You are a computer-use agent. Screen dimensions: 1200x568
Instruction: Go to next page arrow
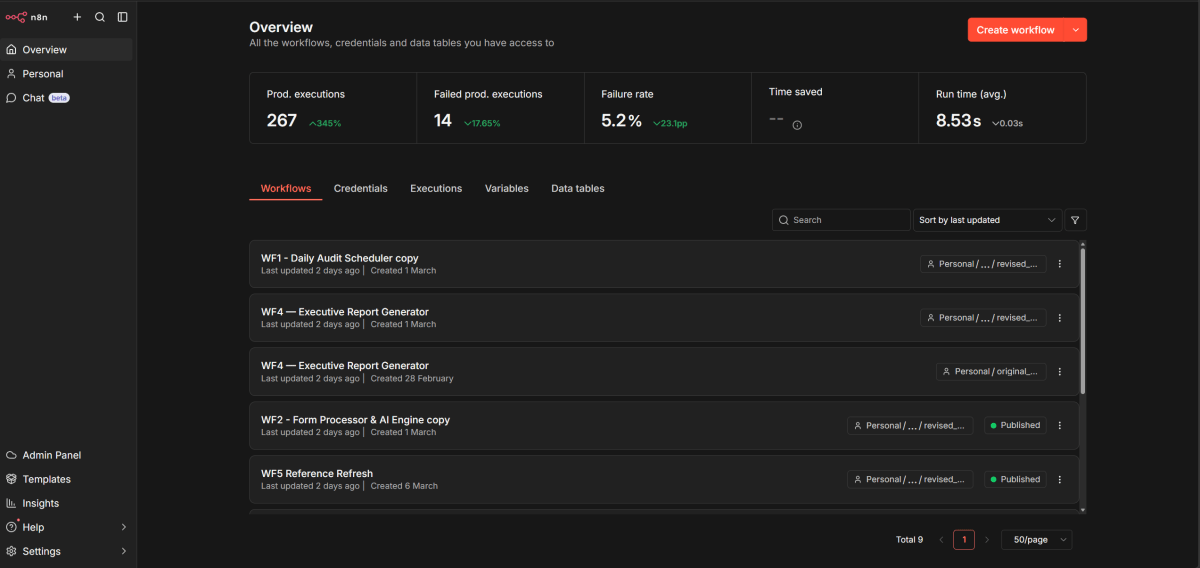tap(987, 540)
